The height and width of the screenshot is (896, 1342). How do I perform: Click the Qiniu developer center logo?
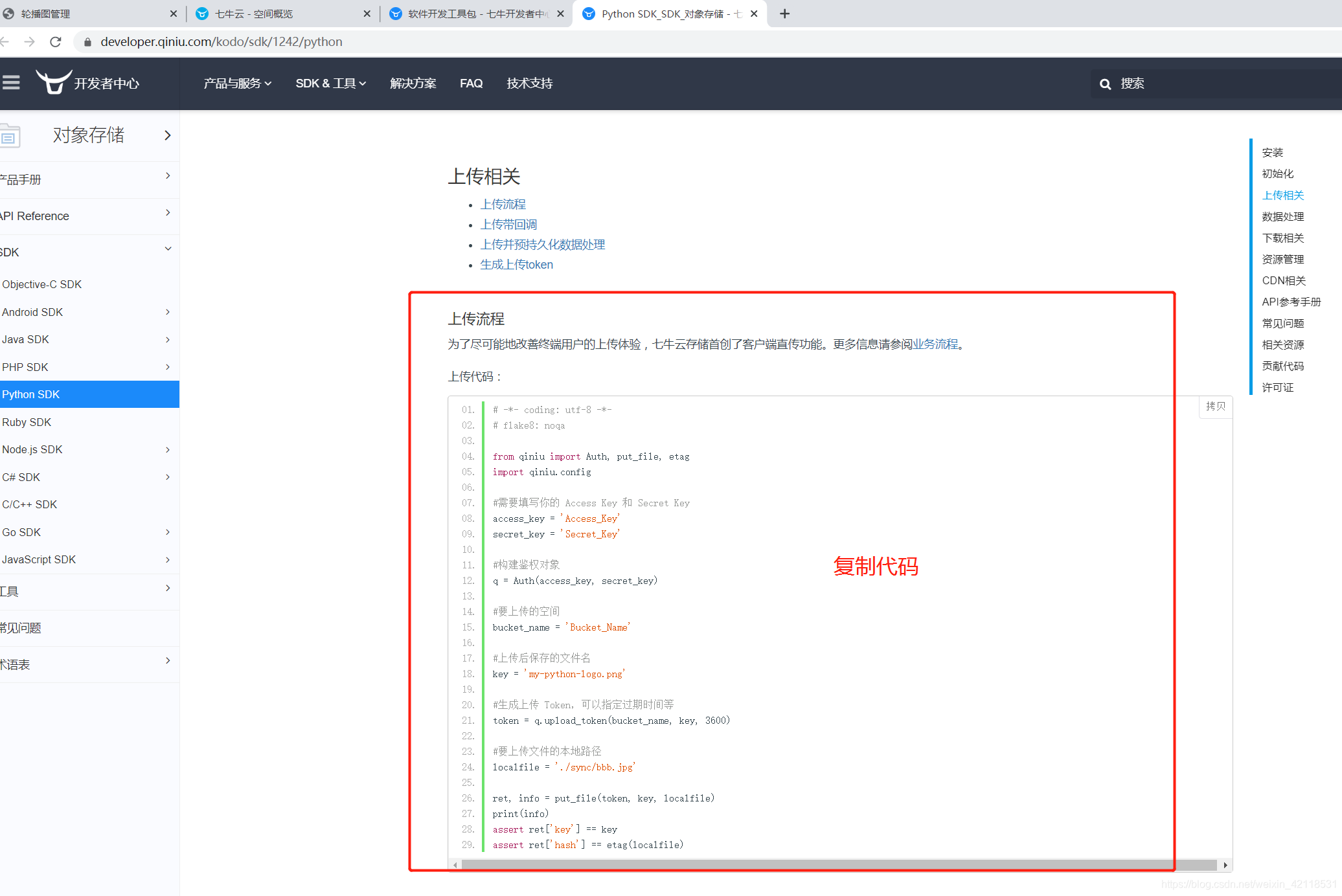[x=87, y=83]
